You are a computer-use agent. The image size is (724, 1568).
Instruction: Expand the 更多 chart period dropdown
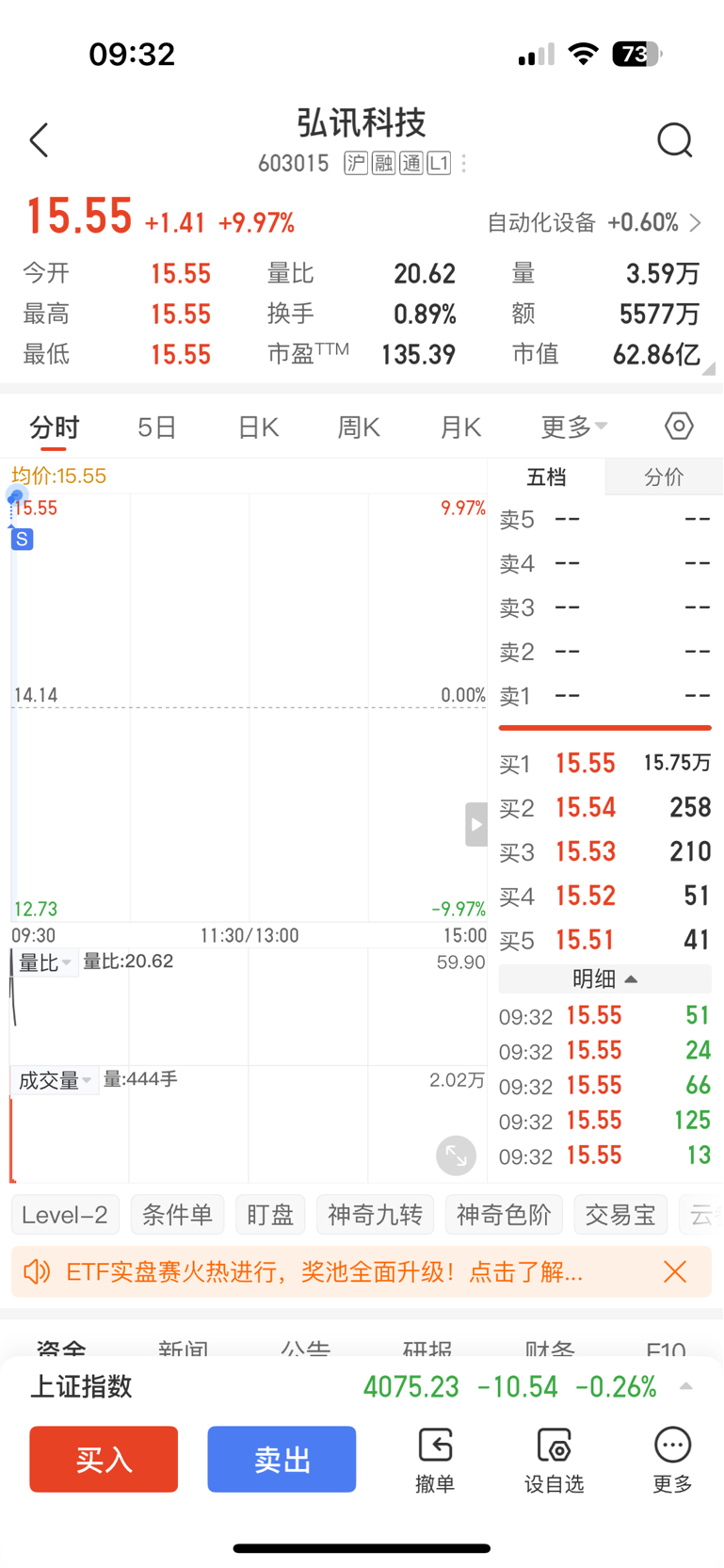tap(574, 427)
